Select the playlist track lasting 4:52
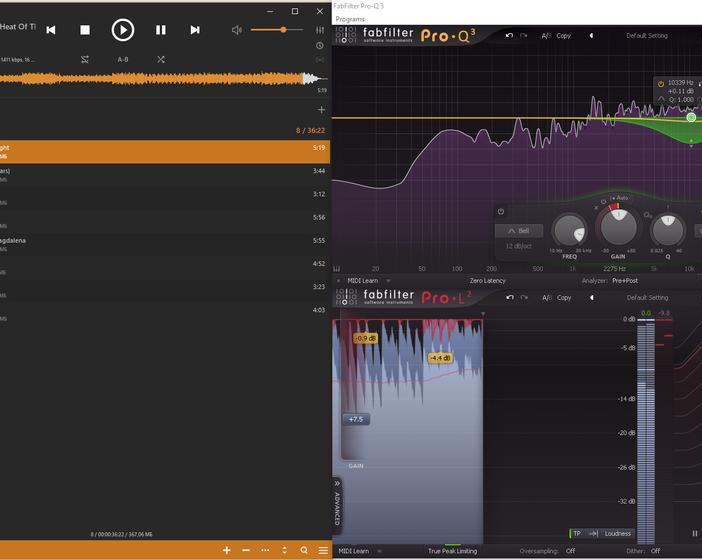The height and width of the screenshot is (560, 702). (x=165, y=268)
